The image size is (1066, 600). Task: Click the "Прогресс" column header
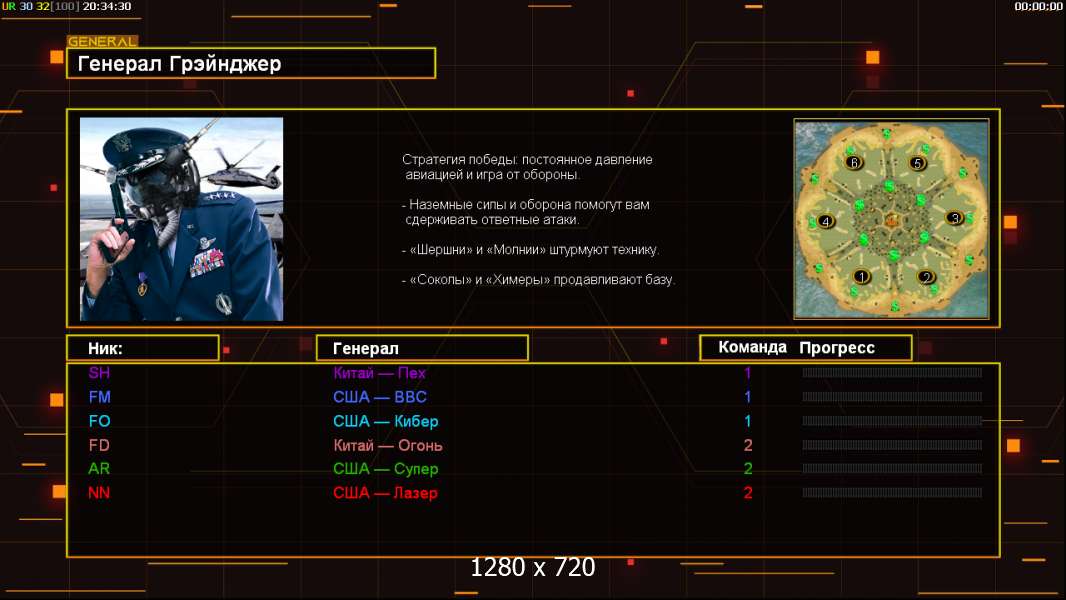coord(837,347)
